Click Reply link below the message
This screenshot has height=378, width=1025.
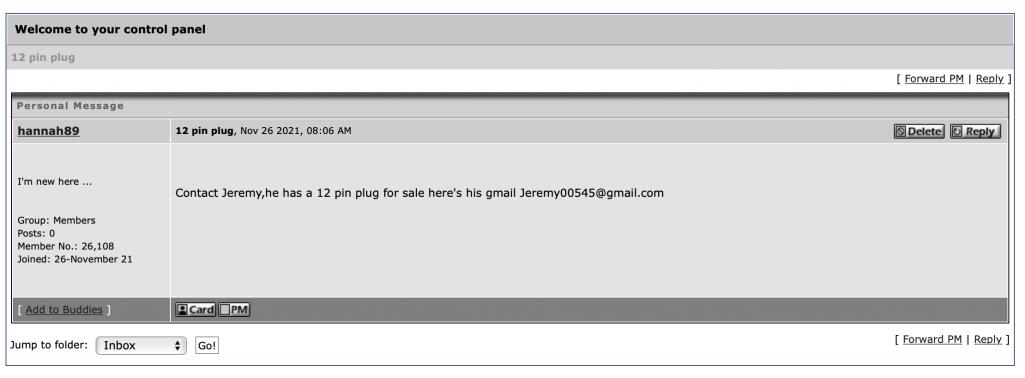tap(987, 339)
